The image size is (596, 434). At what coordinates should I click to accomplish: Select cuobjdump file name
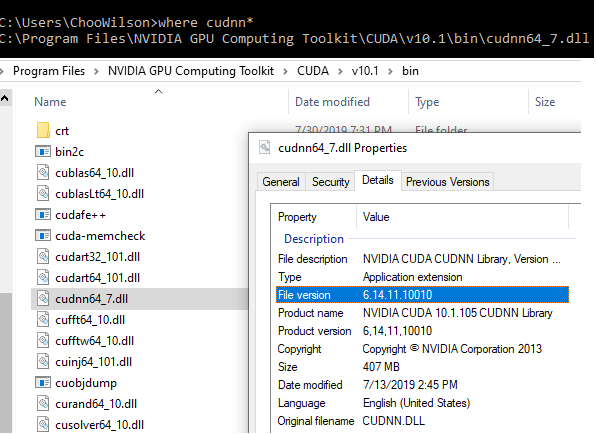coord(86,383)
